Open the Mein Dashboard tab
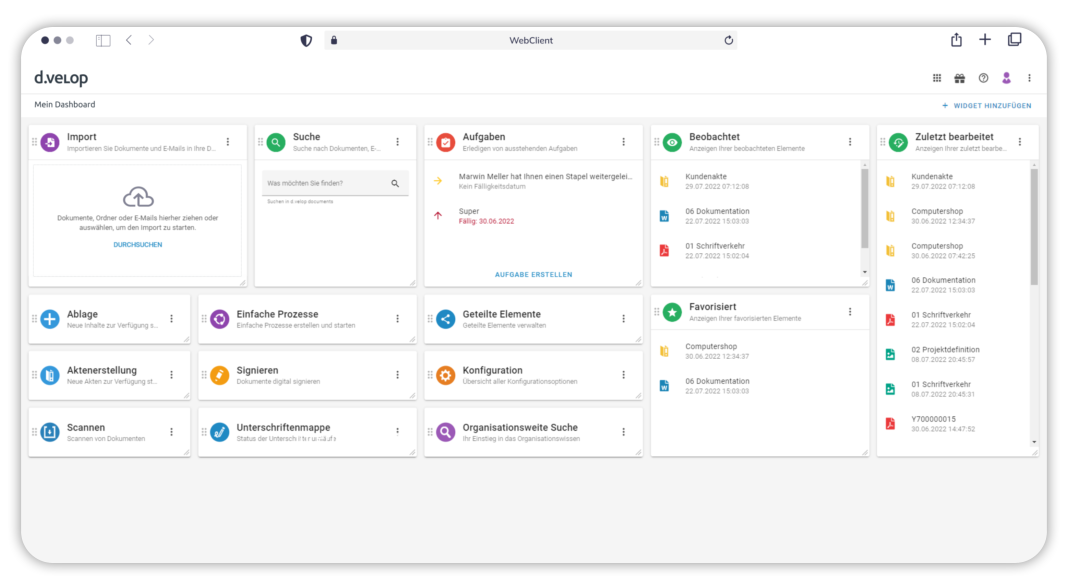The image size is (1068, 588). point(65,105)
